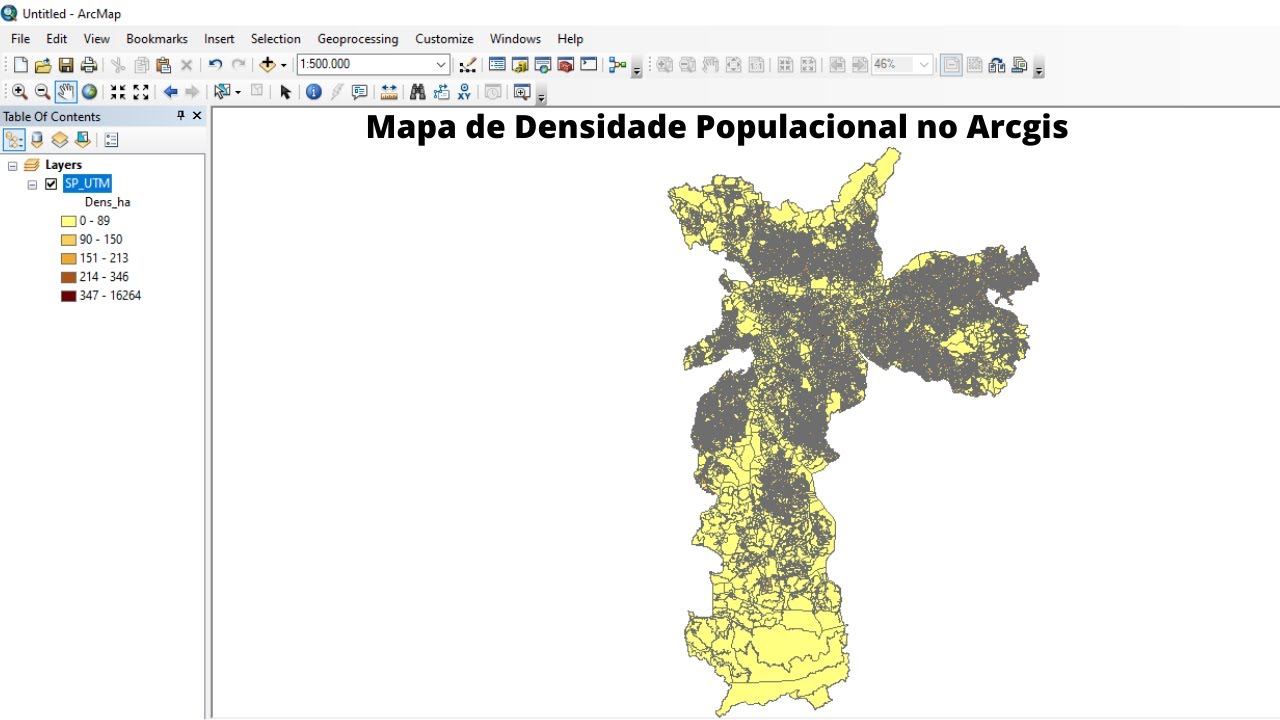This screenshot has width=1280, height=720.
Task: Switch to List By Selection view
Action: click(83, 140)
